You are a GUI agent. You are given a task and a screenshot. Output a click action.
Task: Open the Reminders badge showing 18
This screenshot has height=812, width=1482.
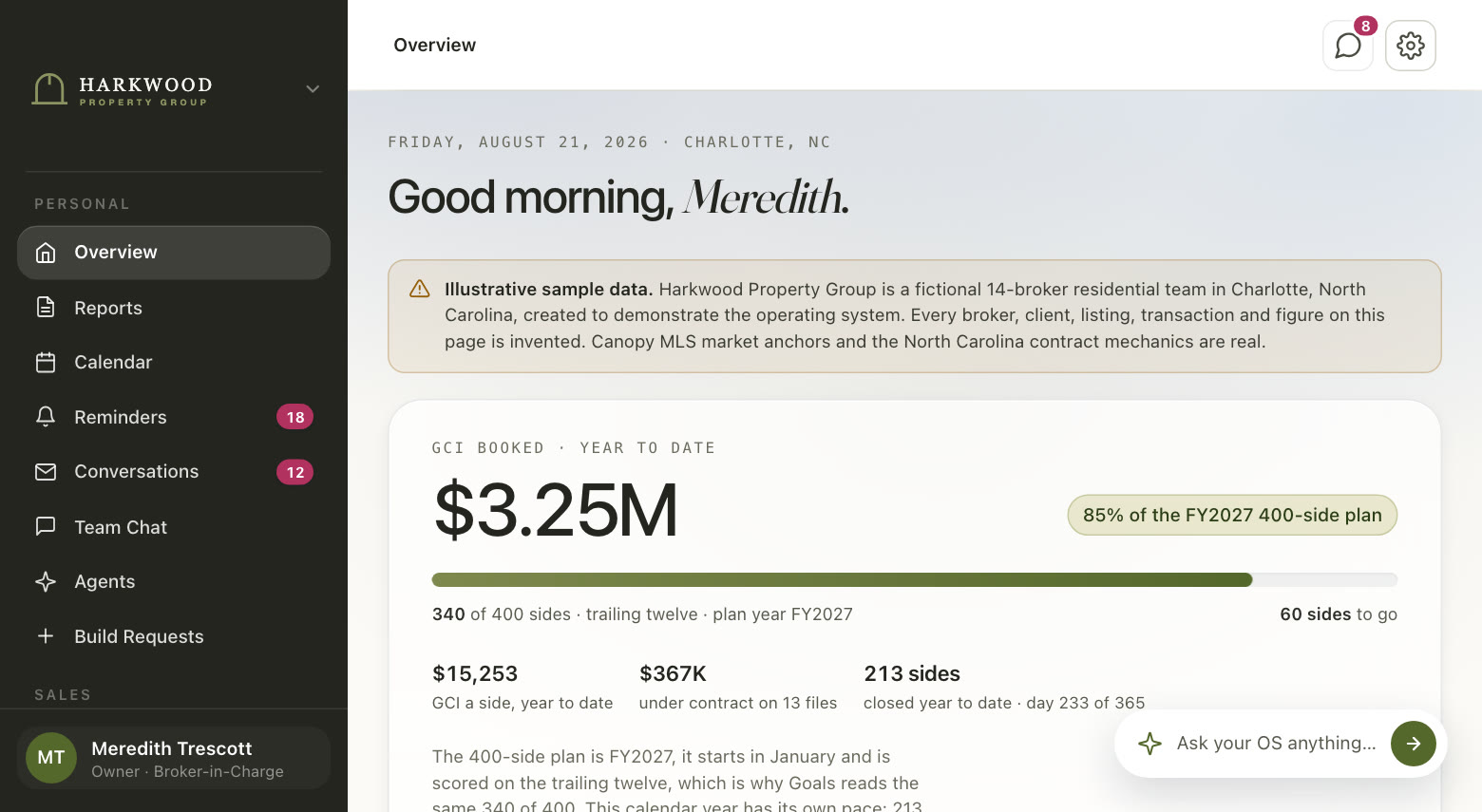[x=295, y=417]
